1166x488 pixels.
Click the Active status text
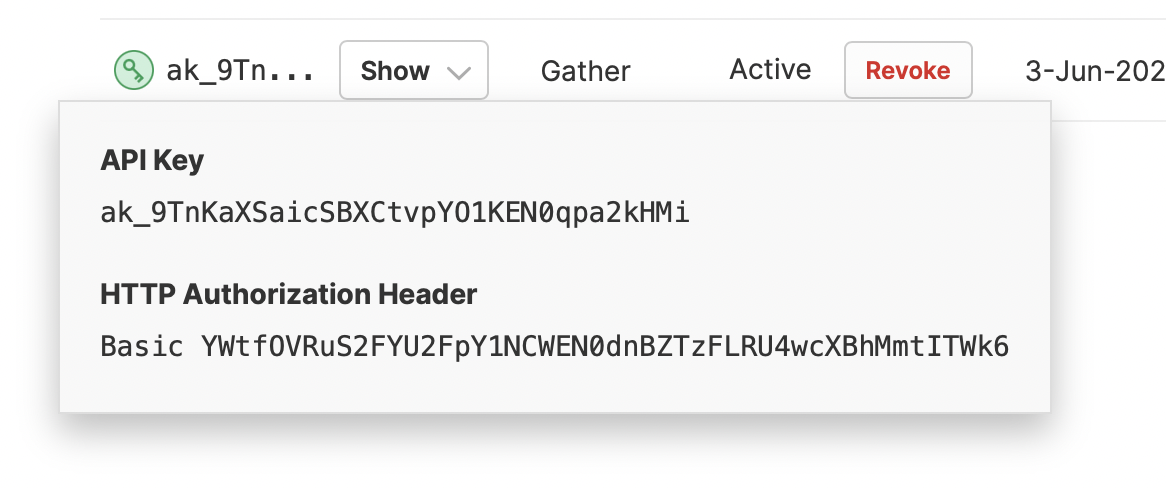[770, 70]
